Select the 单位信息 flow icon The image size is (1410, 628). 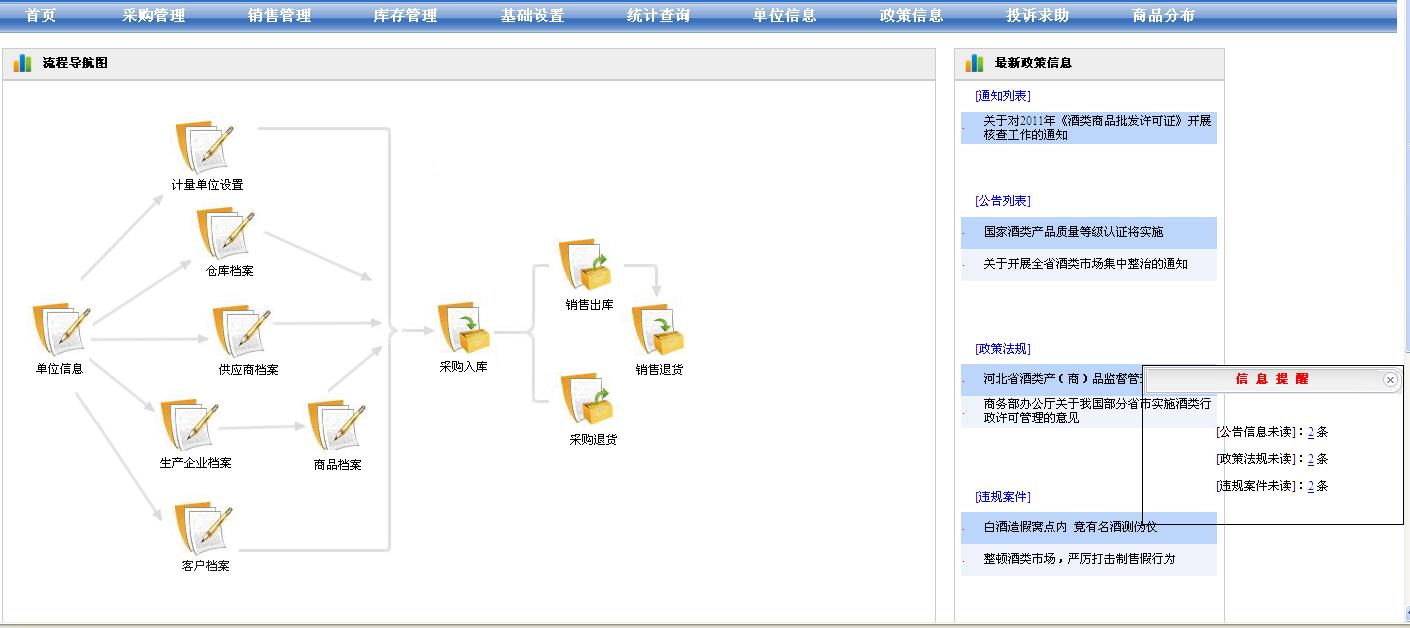coord(62,331)
